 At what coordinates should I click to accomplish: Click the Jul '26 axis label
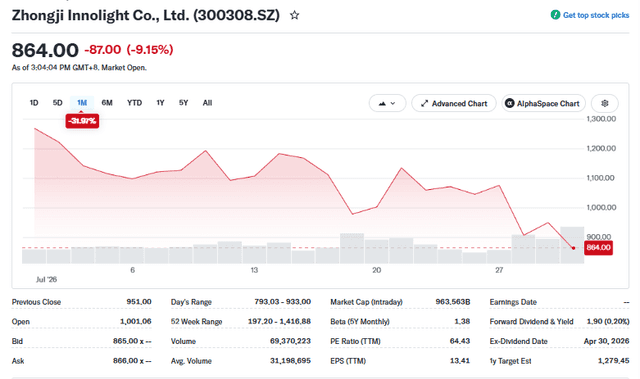47,279
